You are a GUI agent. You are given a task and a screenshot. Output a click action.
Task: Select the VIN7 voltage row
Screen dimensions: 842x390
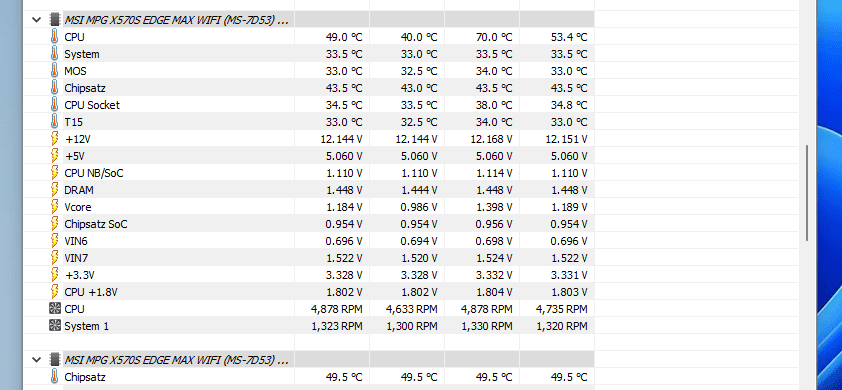pyautogui.click(x=309, y=258)
